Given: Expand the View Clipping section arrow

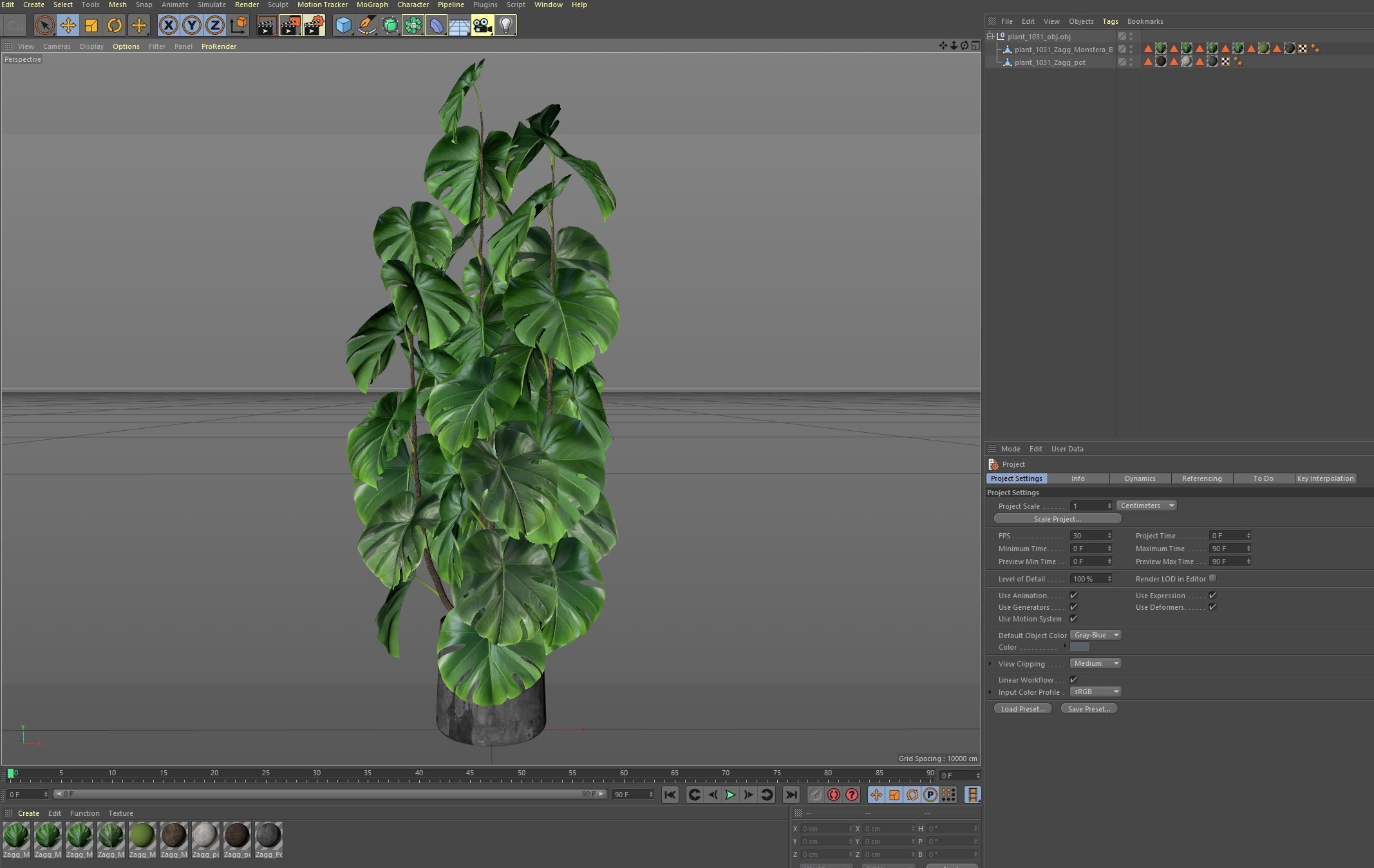Looking at the screenshot, I should (990, 663).
